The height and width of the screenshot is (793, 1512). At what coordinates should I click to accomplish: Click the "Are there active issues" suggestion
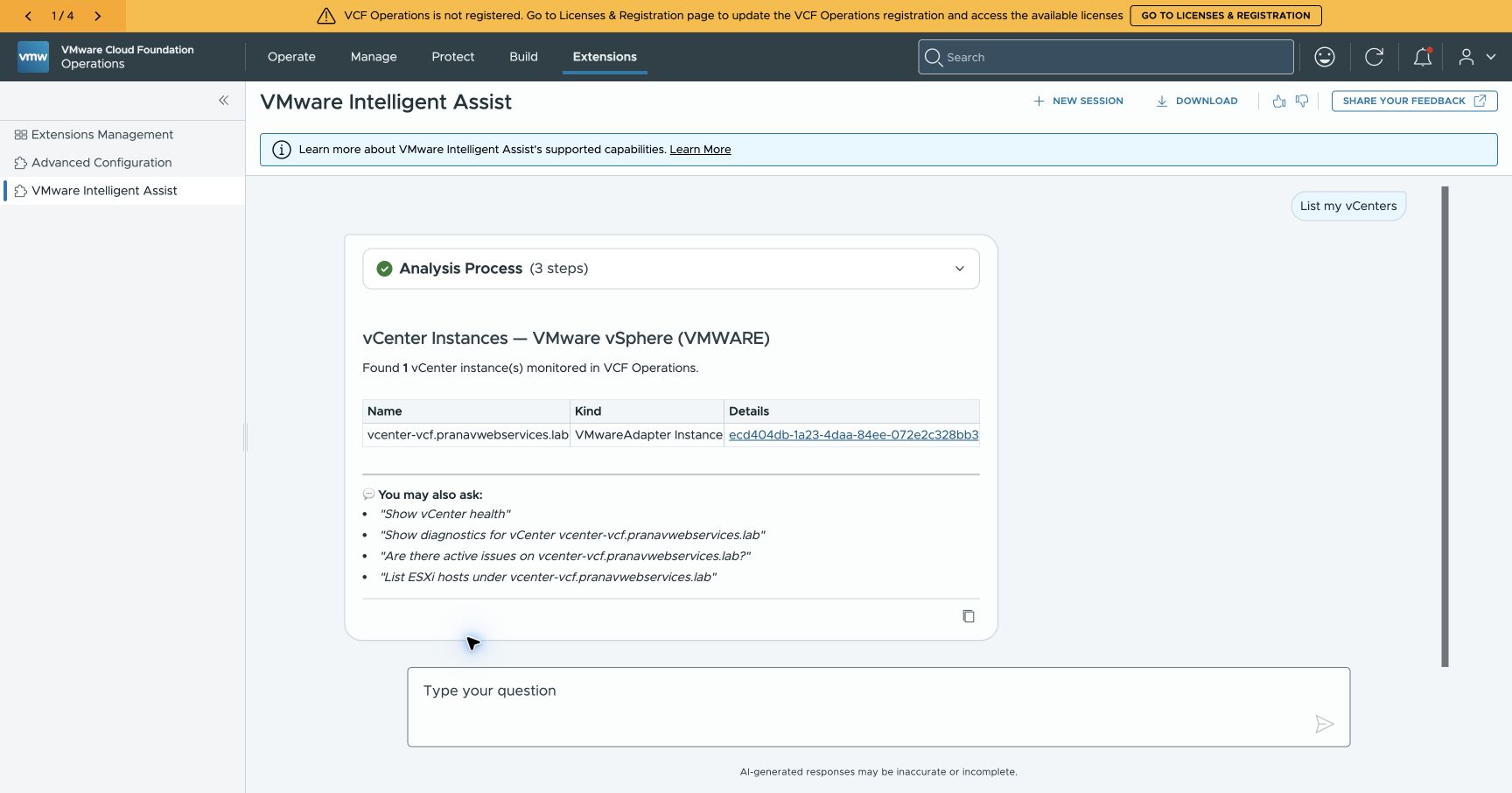coord(565,557)
